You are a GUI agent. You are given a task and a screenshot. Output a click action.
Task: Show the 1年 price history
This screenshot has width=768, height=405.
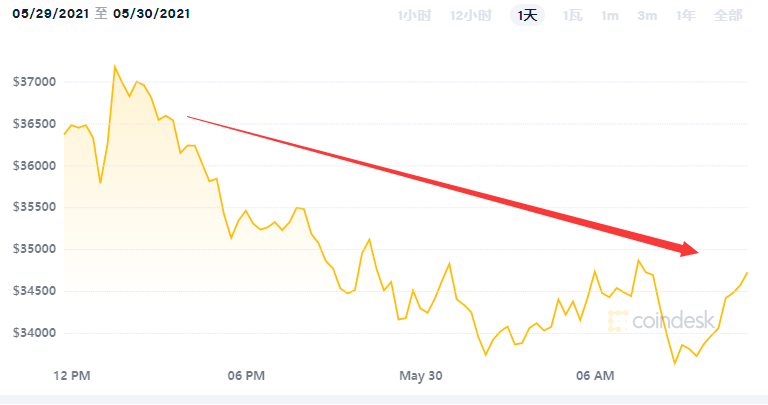click(x=685, y=15)
